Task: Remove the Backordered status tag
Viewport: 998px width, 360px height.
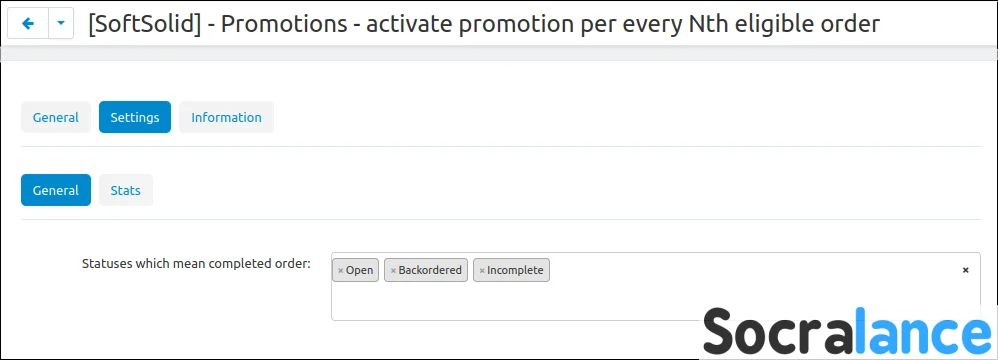Action: pyautogui.click(x=393, y=270)
